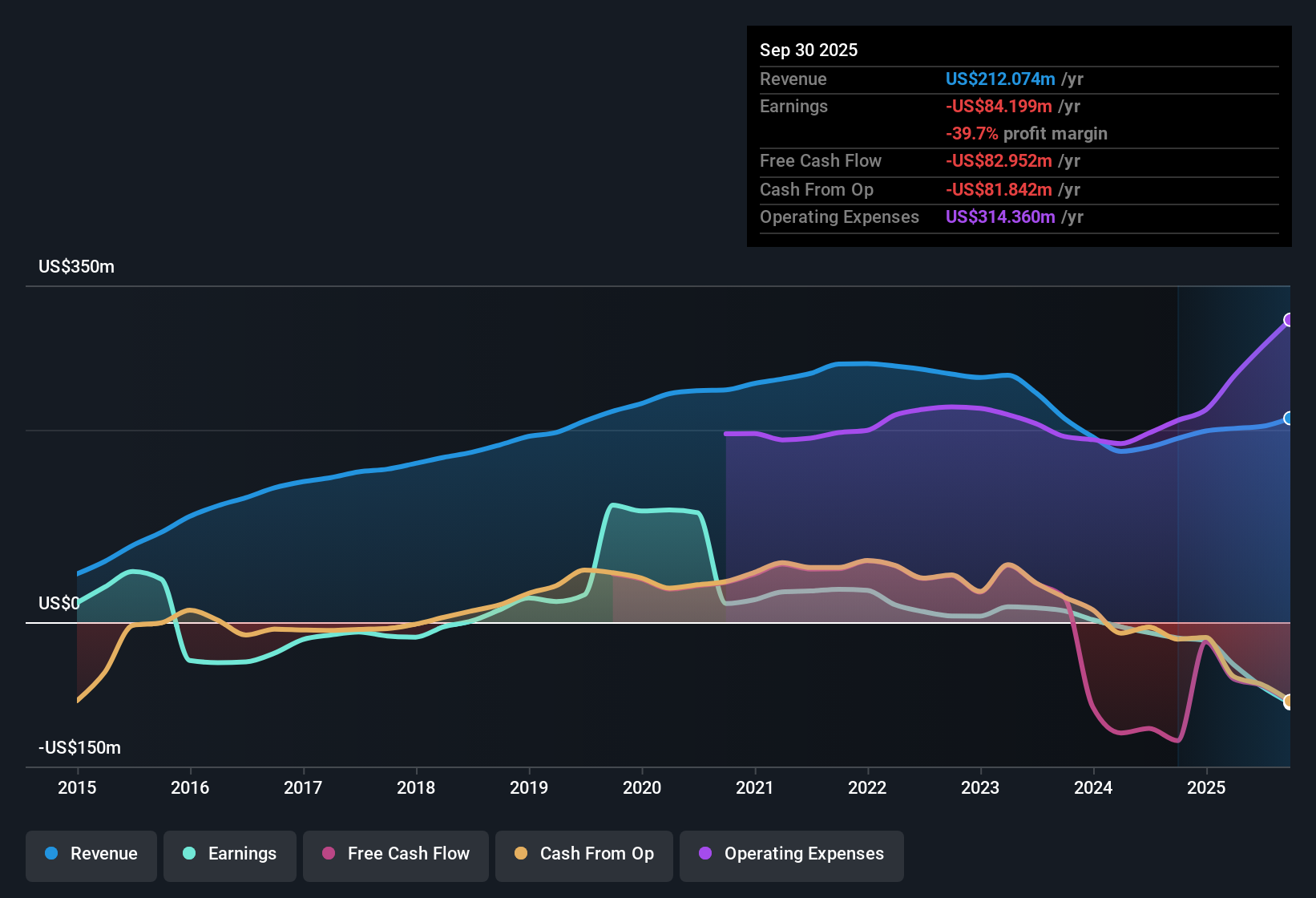The height and width of the screenshot is (898, 1316).
Task: Hide the Free Cash Flow series
Action: 396,854
